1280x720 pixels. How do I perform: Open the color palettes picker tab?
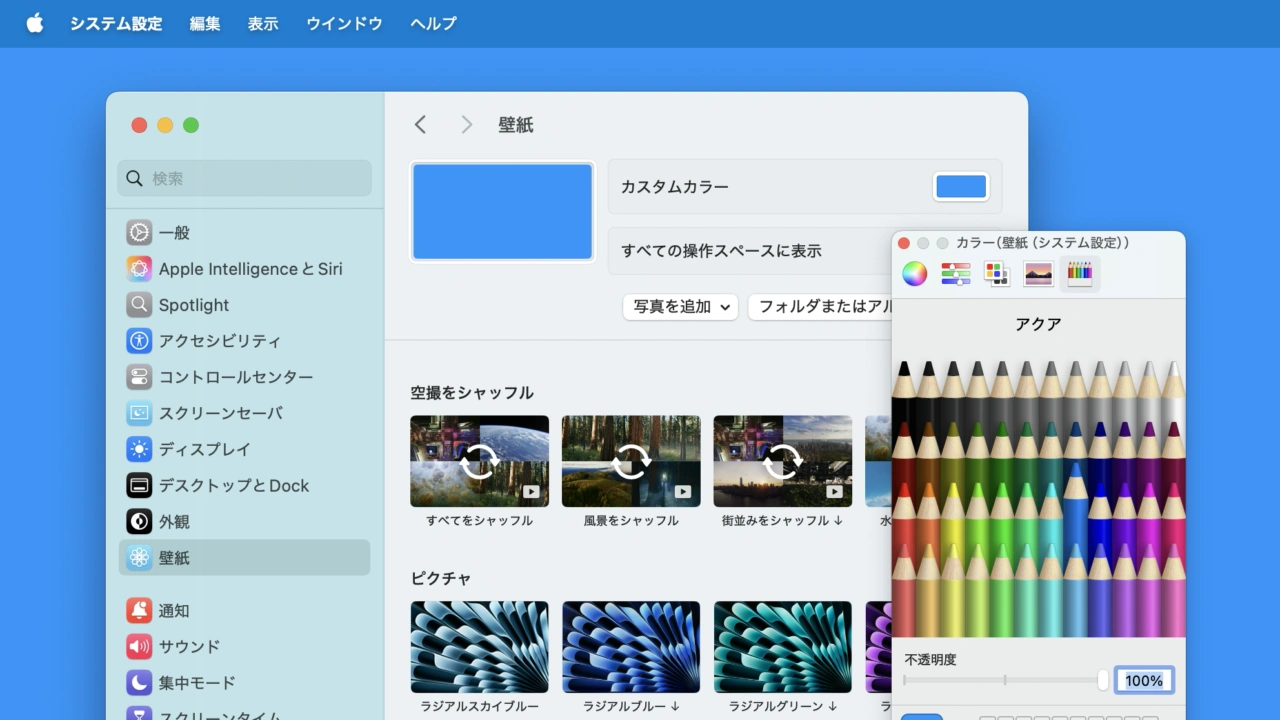(996, 274)
